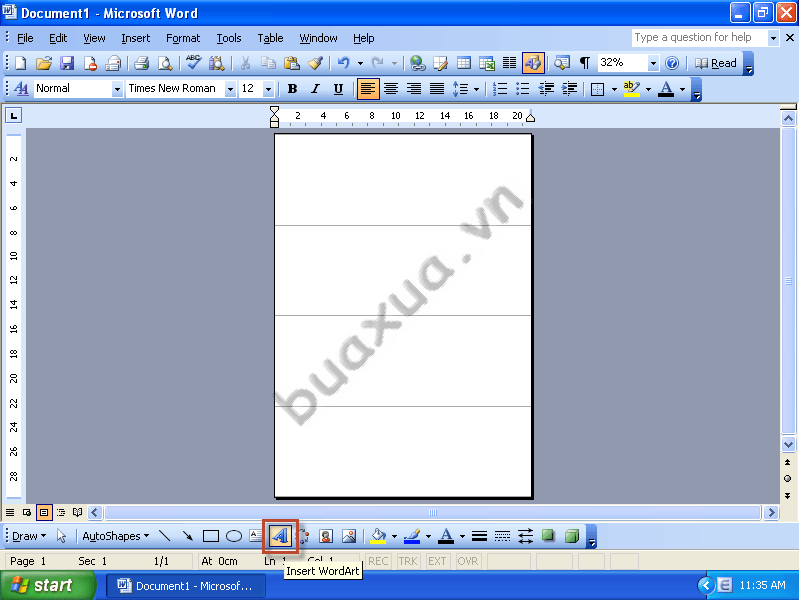Expand the Borders dropdown arrow

click(x=614, y=89)
